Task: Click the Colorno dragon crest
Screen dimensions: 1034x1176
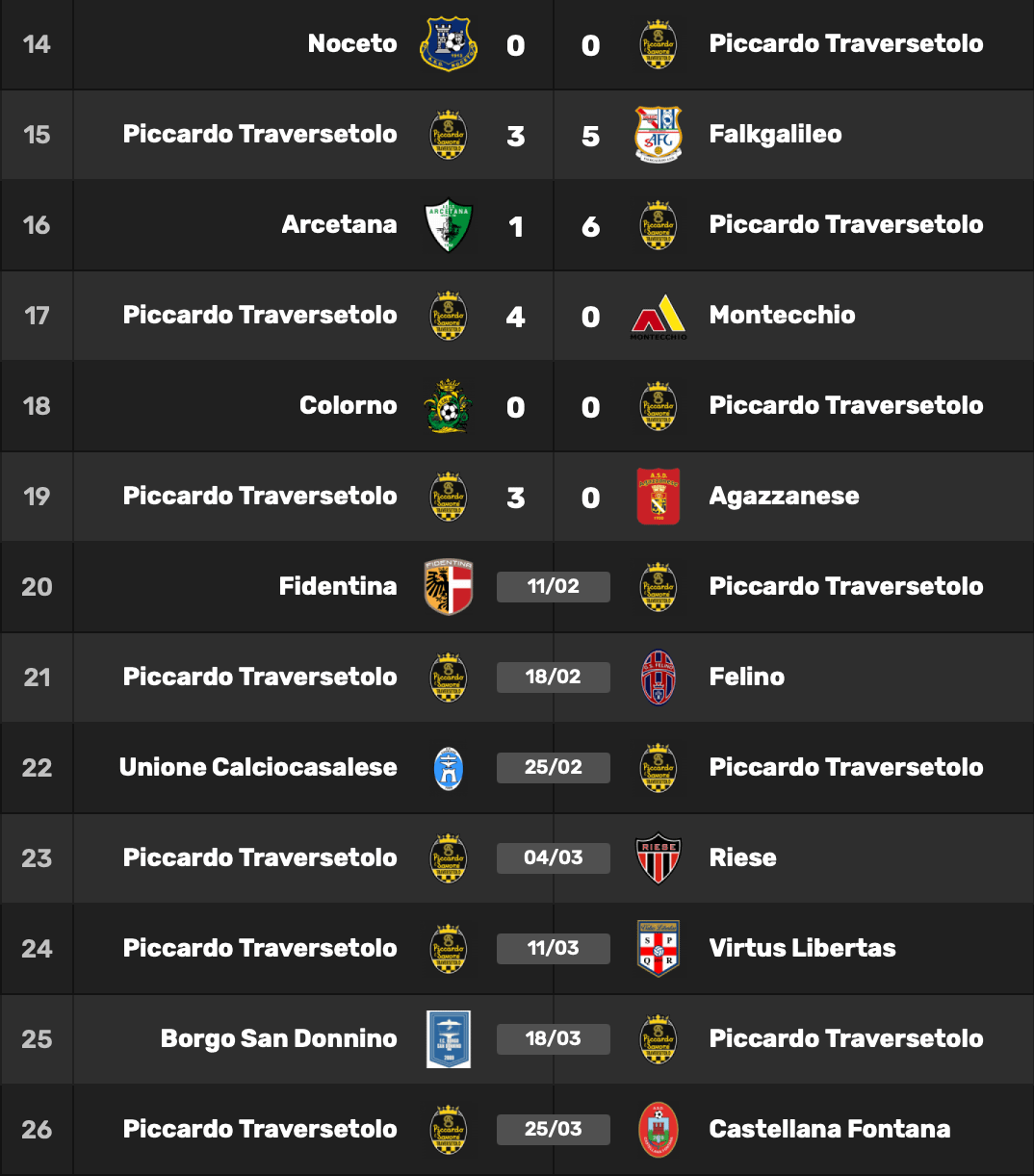Action: 449,405
